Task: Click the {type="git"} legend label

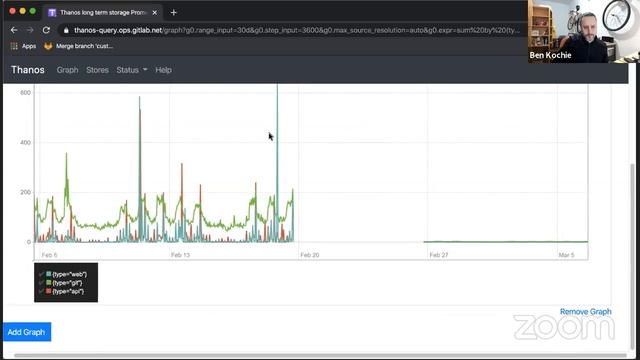Action: [x=67, y=283]
